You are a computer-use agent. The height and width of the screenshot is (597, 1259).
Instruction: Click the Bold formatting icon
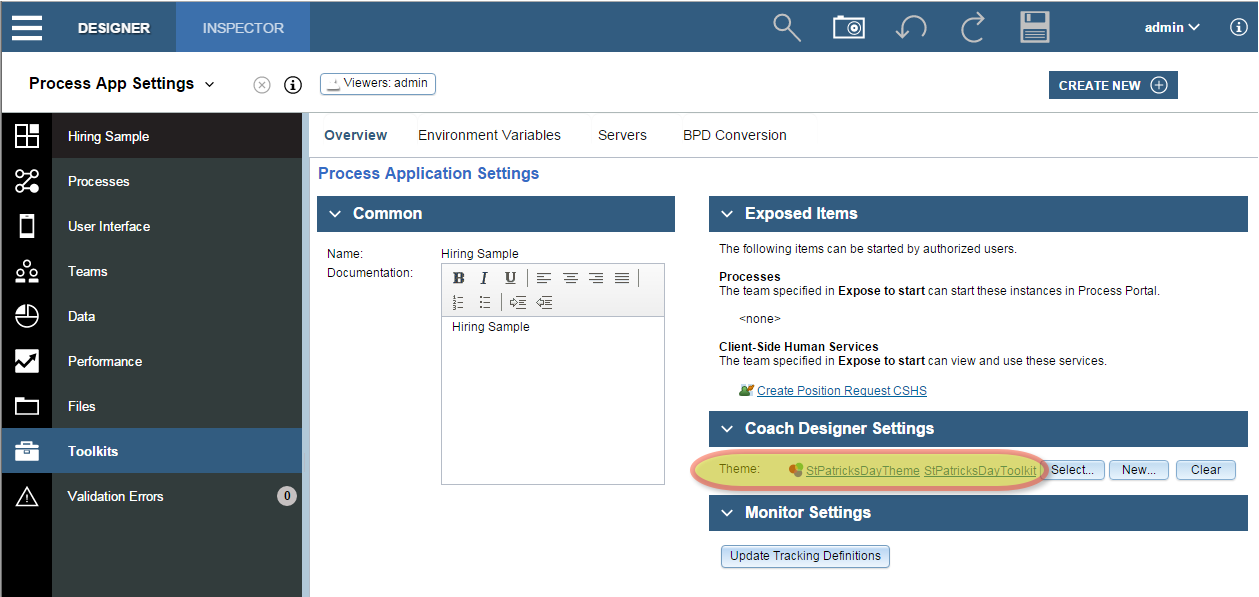(459, 278)
